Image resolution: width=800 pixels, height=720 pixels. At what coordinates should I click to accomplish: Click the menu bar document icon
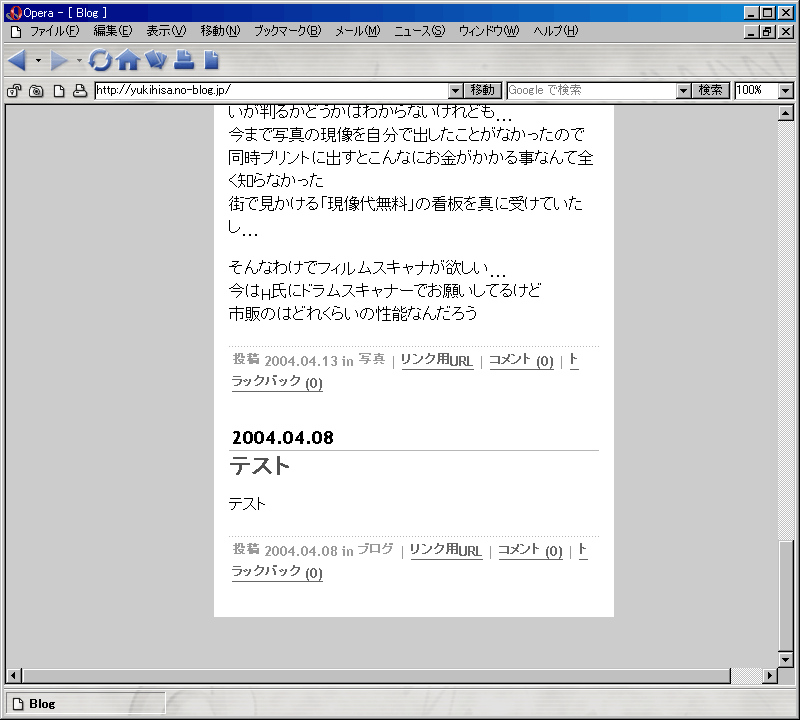pos(16,32)
